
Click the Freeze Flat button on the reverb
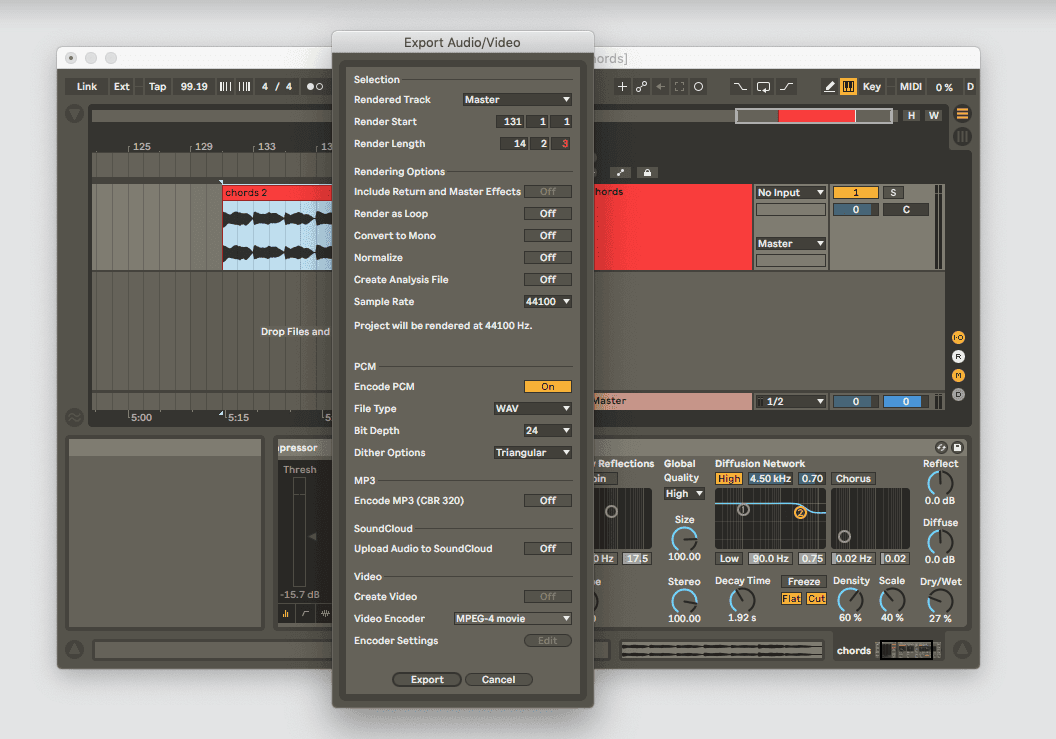791,597
